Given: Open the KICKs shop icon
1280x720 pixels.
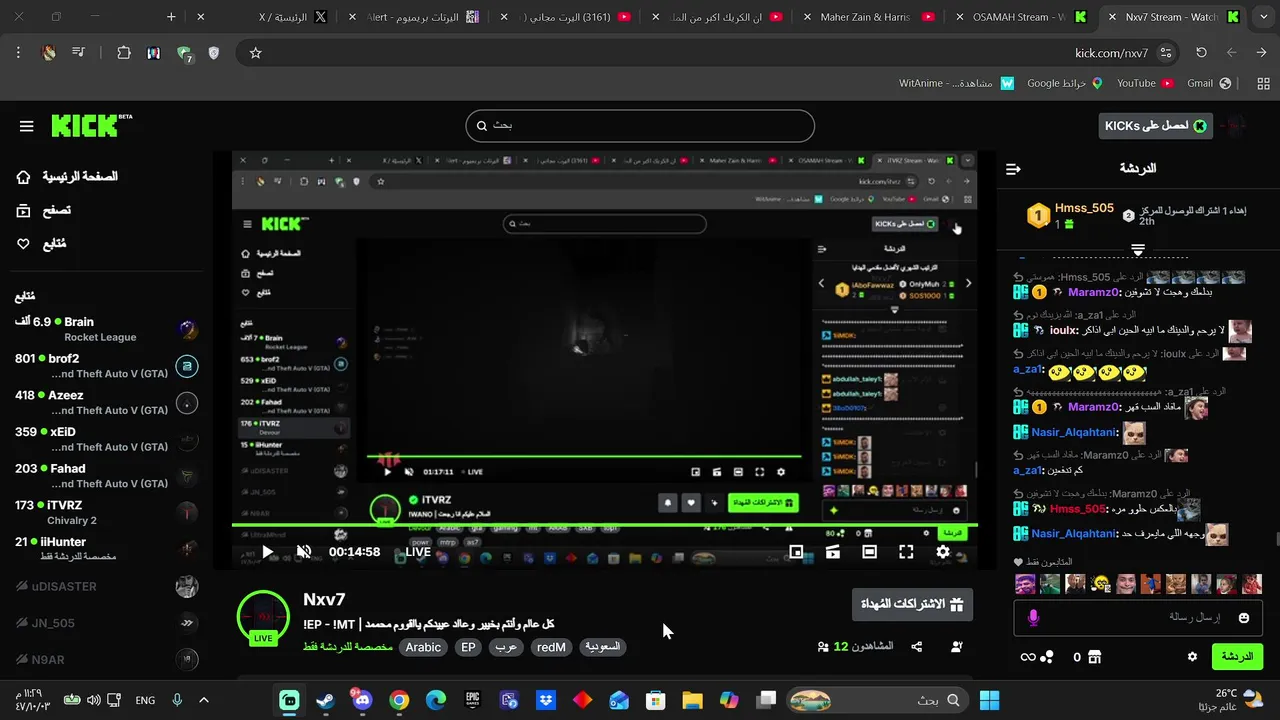Looking at the screenshot, I should pyautogui.click(x=1094, y=657).
